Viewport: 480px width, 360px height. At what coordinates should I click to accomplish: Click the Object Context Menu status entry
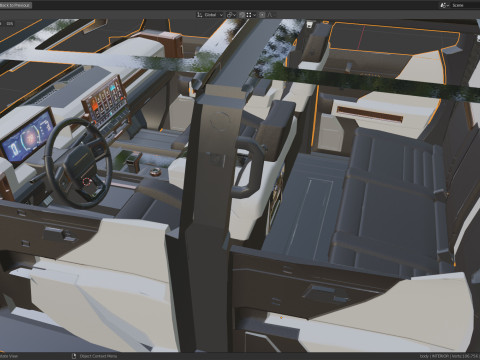pos(98,356)
